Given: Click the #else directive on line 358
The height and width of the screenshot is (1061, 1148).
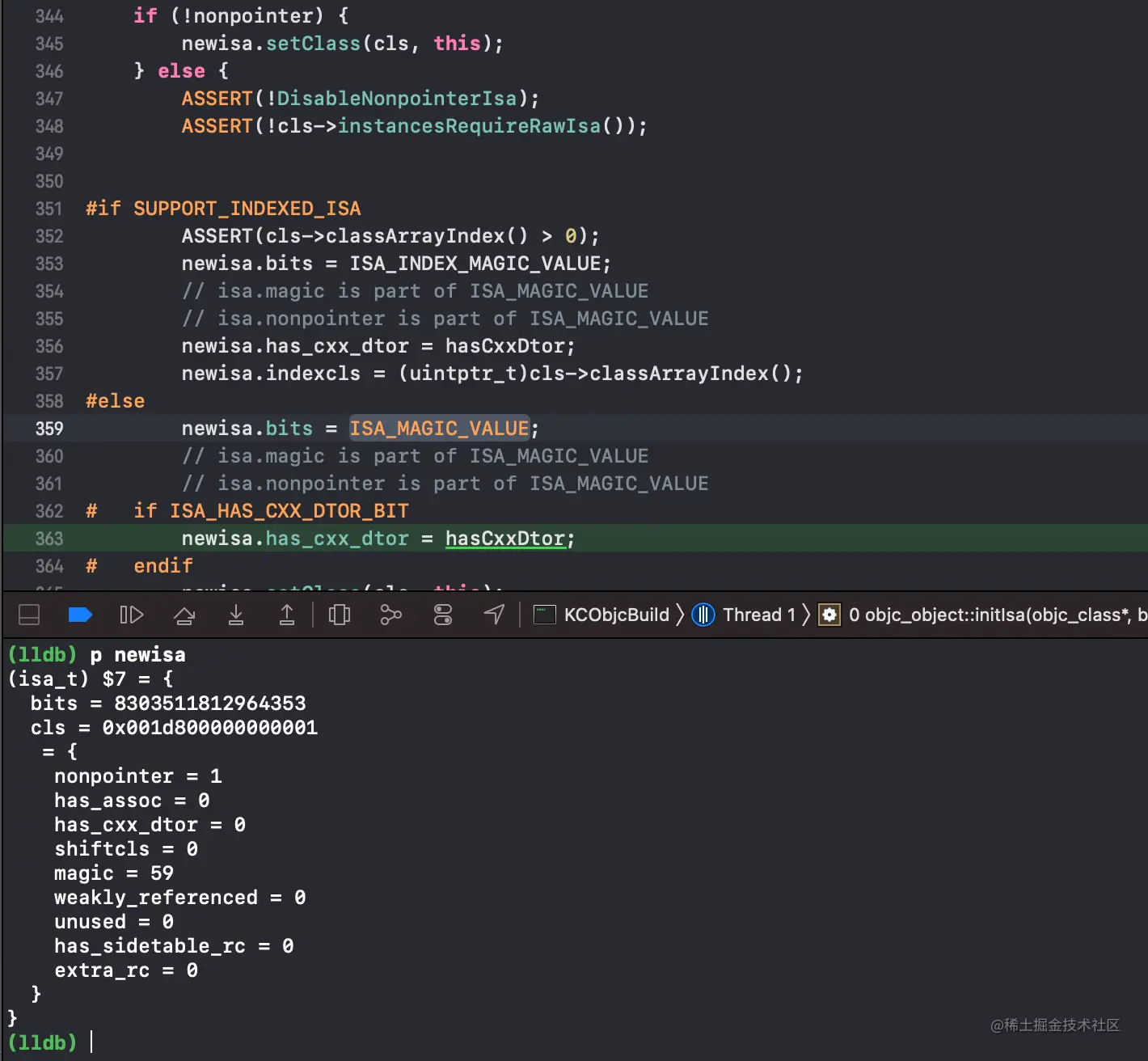Looking at the screenshot, I should point(116,401).
